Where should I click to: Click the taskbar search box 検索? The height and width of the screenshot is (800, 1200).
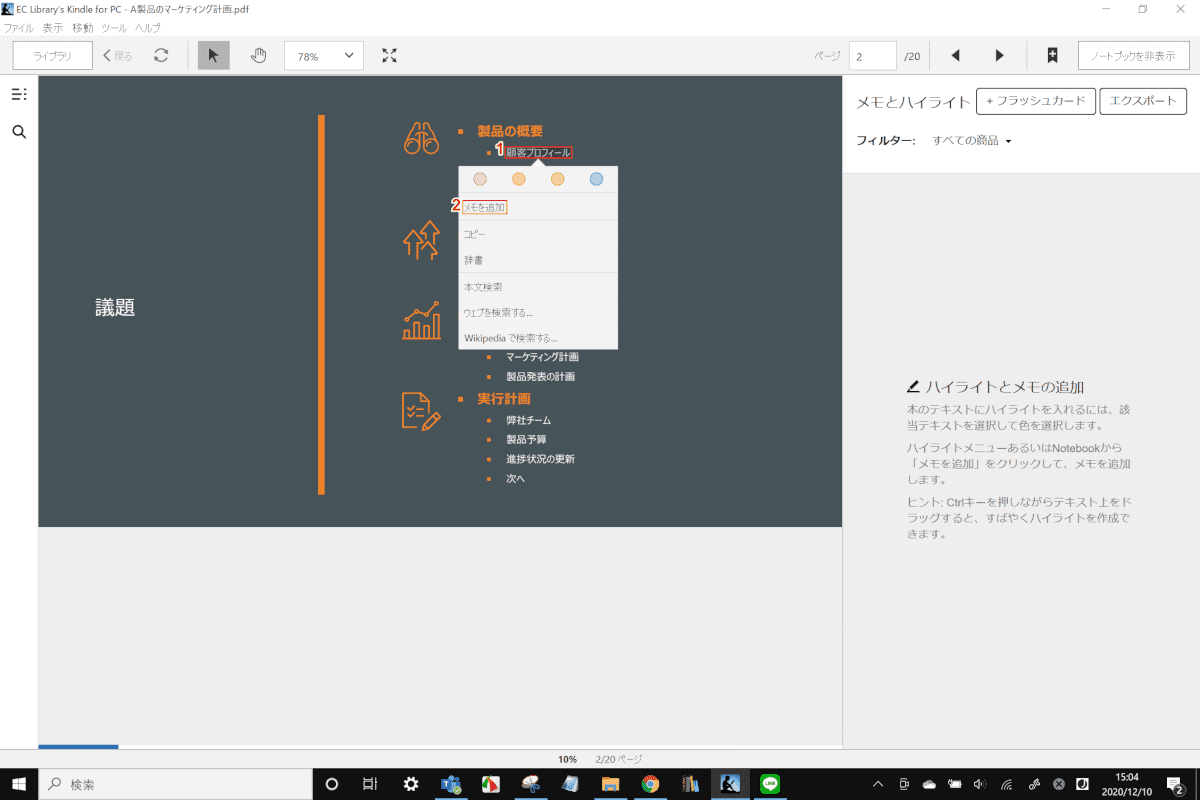(176, 784)
